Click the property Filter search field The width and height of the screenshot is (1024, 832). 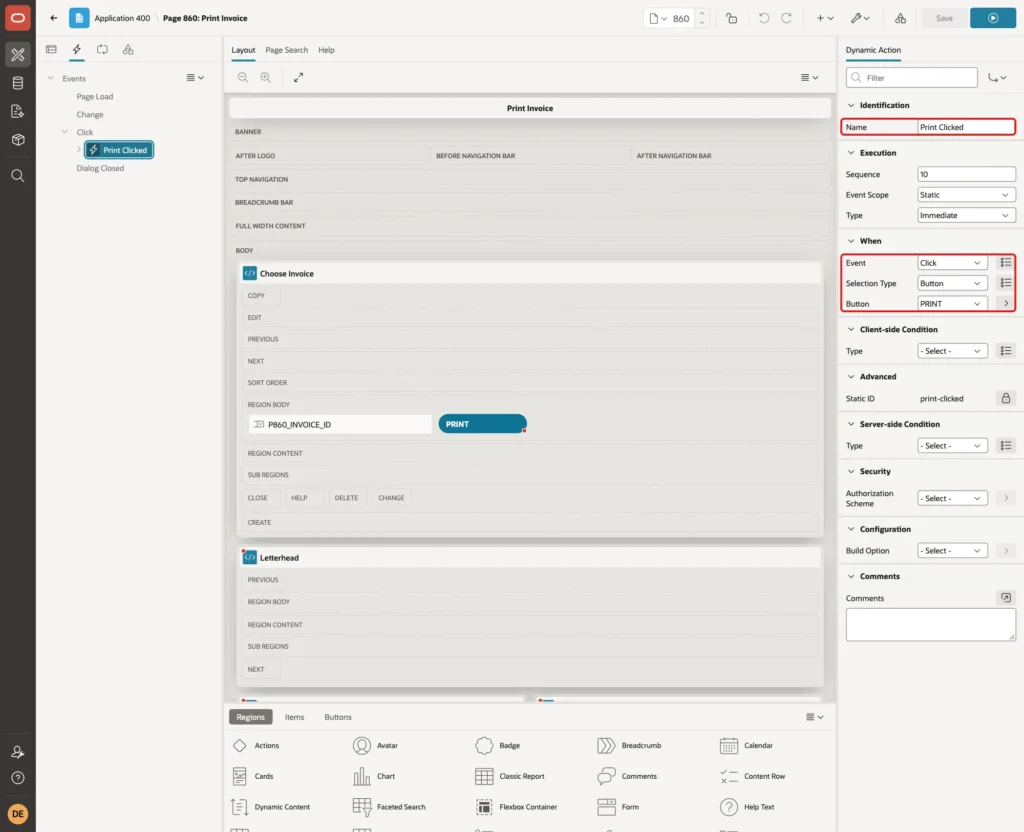pos(911,78)
